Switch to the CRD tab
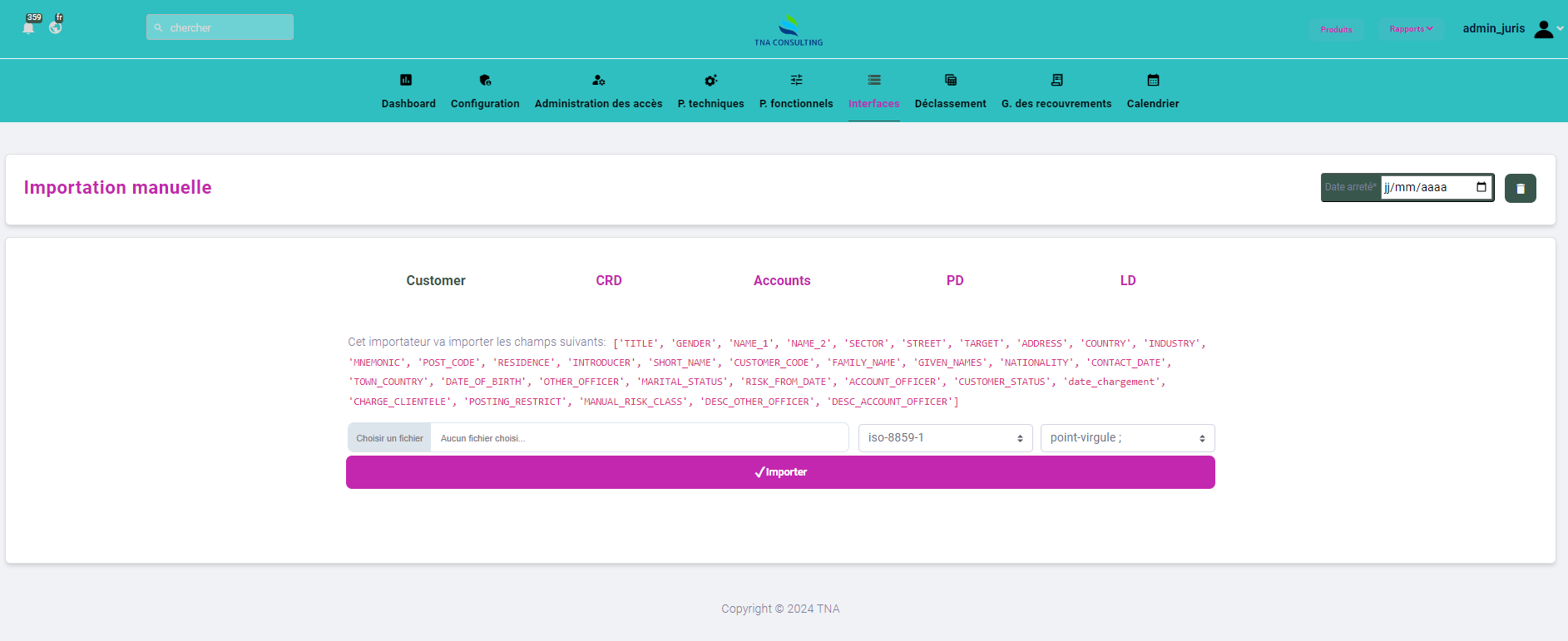 coord(609,281)
